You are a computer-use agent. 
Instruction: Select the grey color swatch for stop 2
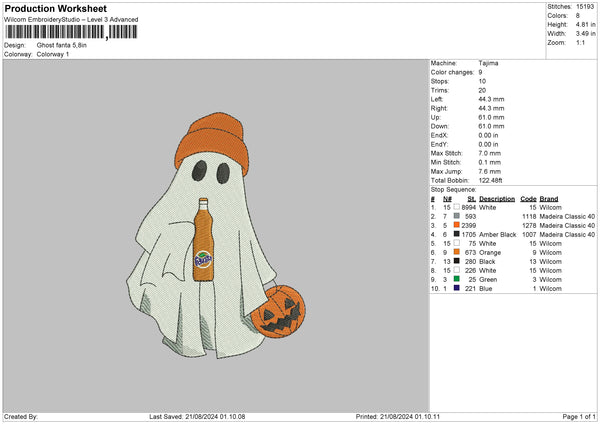[456, 216]
